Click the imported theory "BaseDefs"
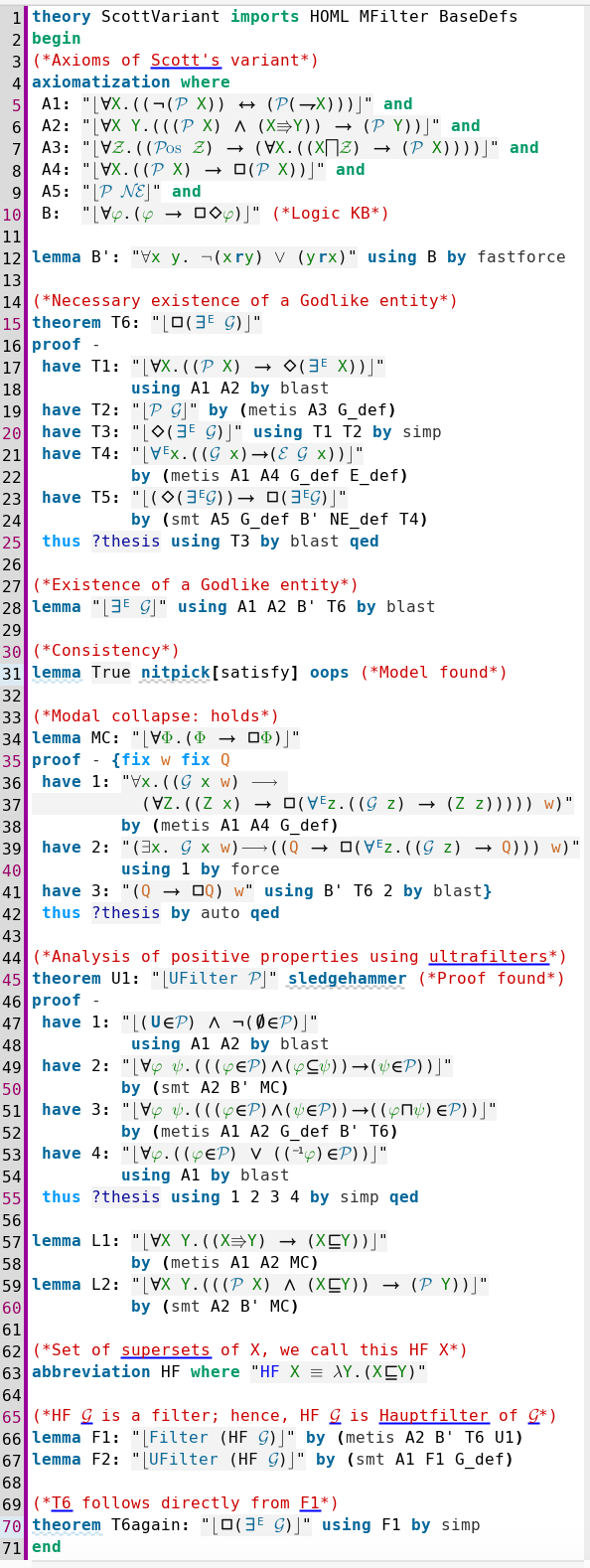Viewport: 590px width, 1568px height. (479, 17)
